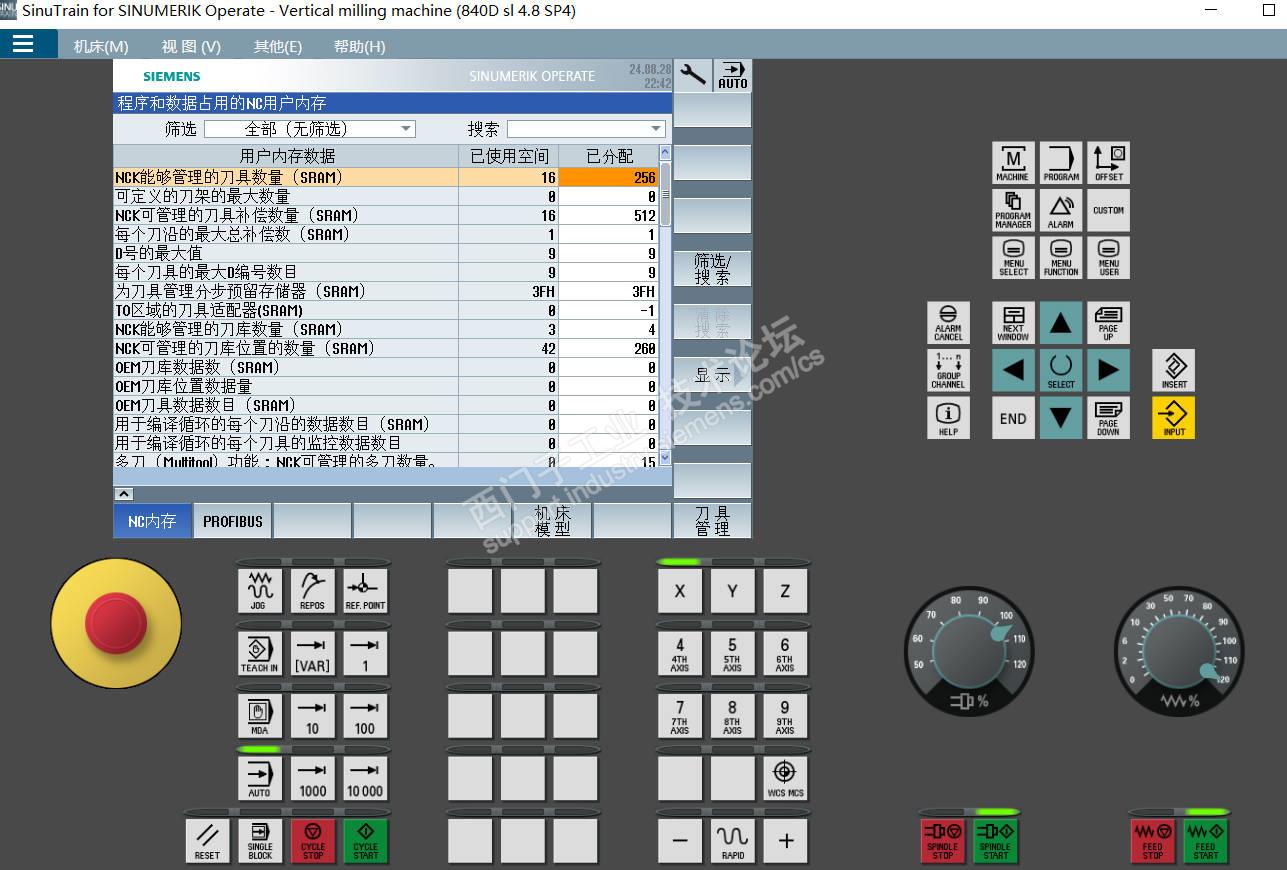Screen dimensions: 1287x870
Task: Toggle the WCS MCS key
Action: [x=785, y=777]
